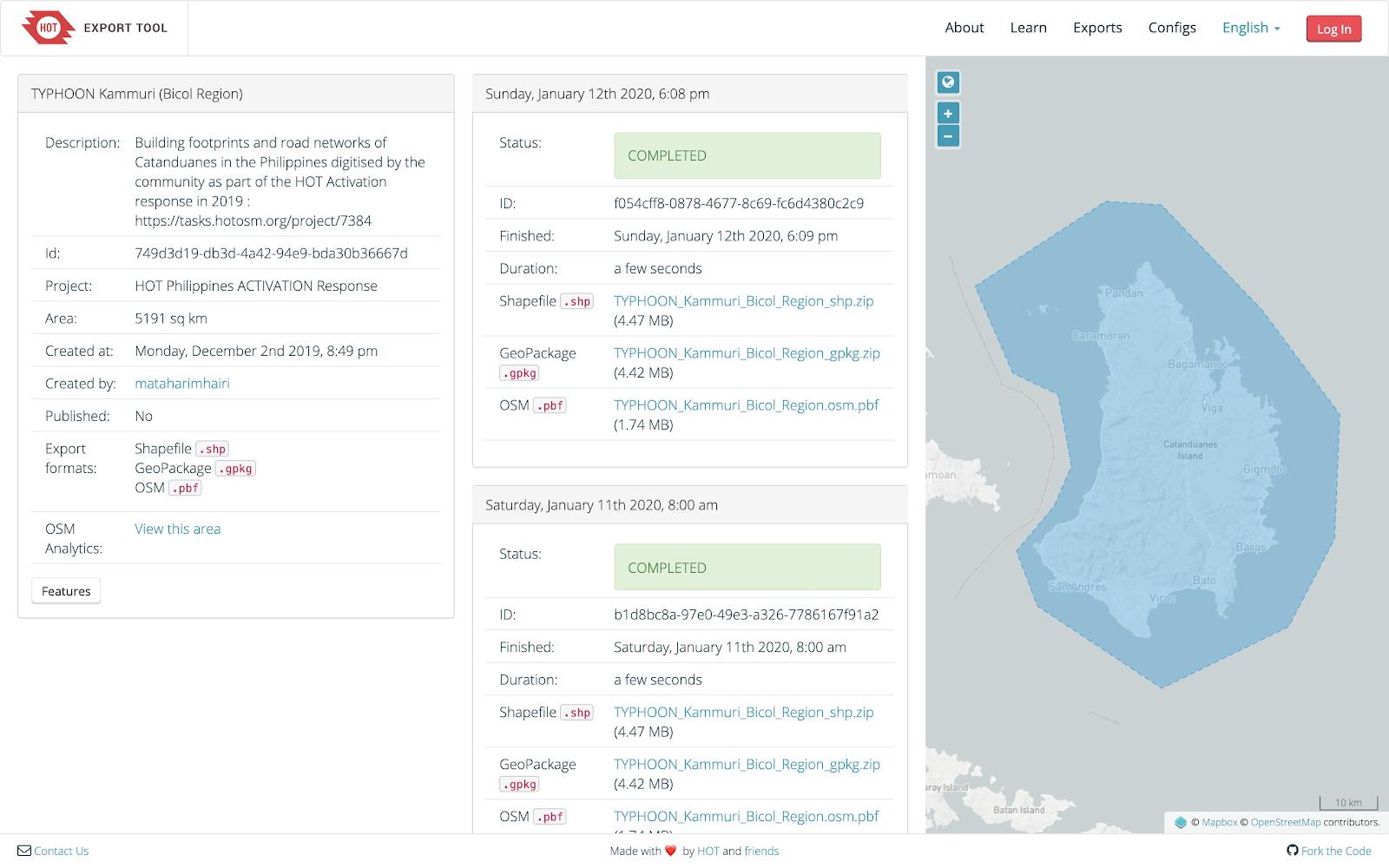
Task: Click run ID f054cff8-0878-4677-8c69-fc6d4380c2c9
Action: pyautogui.click(x=739, y=204)
